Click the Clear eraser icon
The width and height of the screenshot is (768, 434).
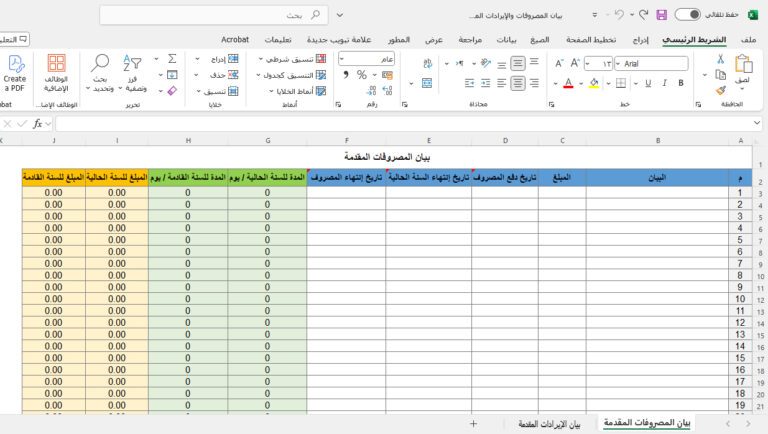(x=172, y=91)
